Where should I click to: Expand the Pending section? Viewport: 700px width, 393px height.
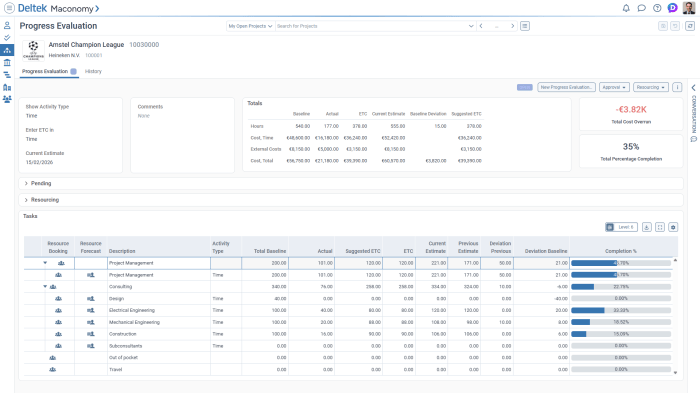pyautogui.click(x=26, y=183)
